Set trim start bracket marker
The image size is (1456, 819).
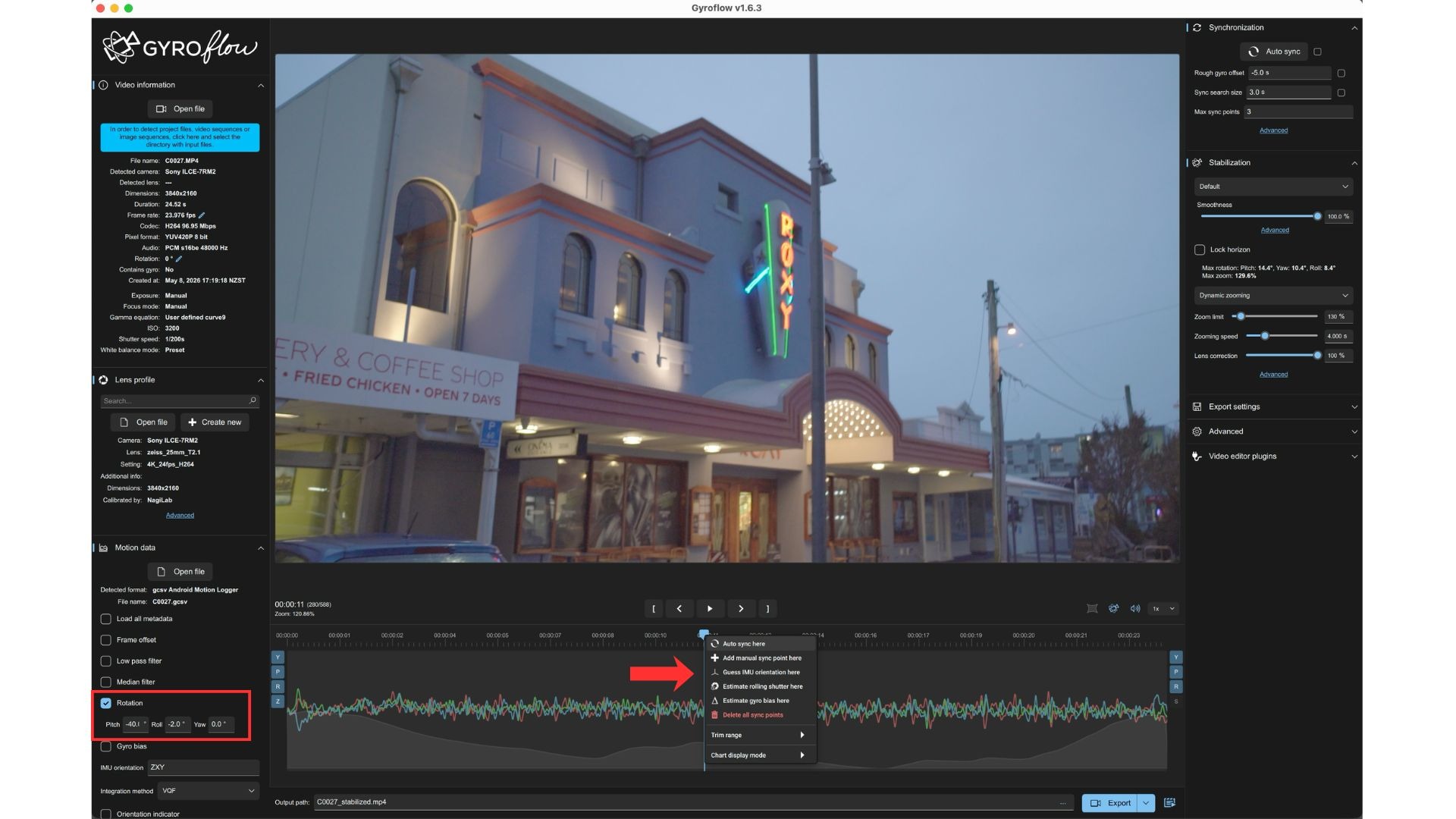pos(653,608)
